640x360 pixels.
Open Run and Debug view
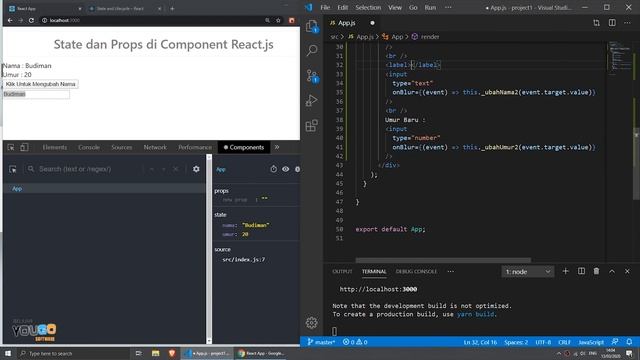pyautogui.click(x=312, y=101)
